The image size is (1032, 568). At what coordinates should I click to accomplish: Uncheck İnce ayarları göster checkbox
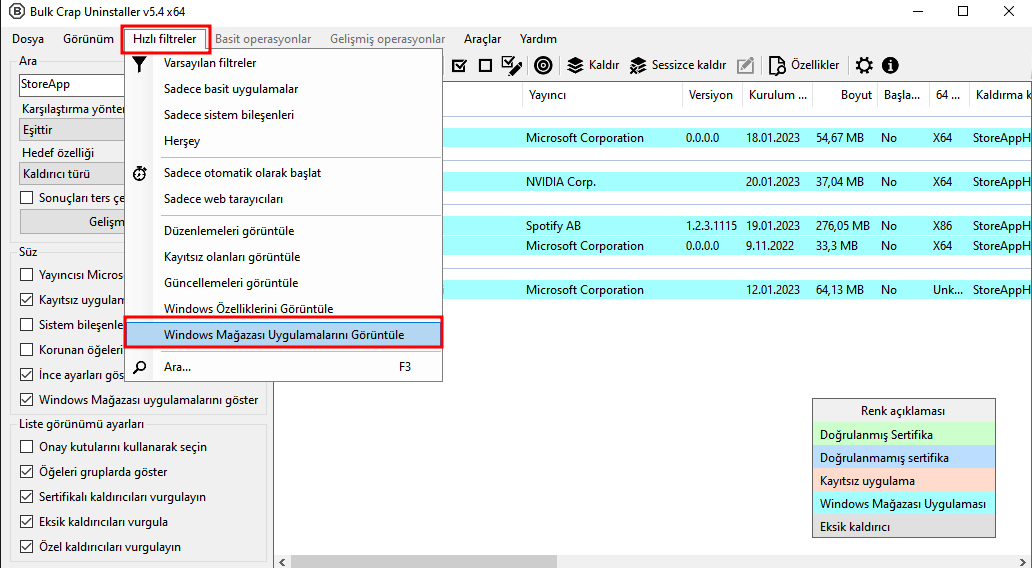click(26, 374)
